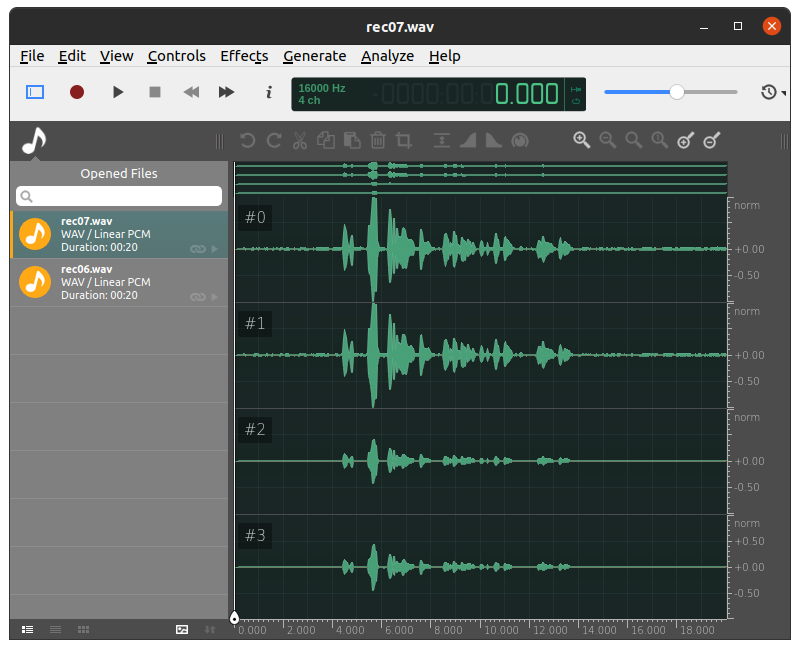800x649 pixels.
Task: Stop playback with the square Stop button
Action: coord(155,92)
